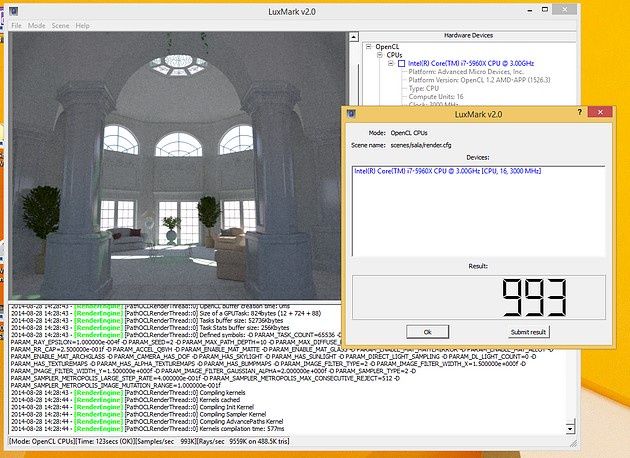The width and height of the screenshot is (630, 458).
Task: Click the Platform: Advanced Micro Devices row
Action: pos(466,72)
